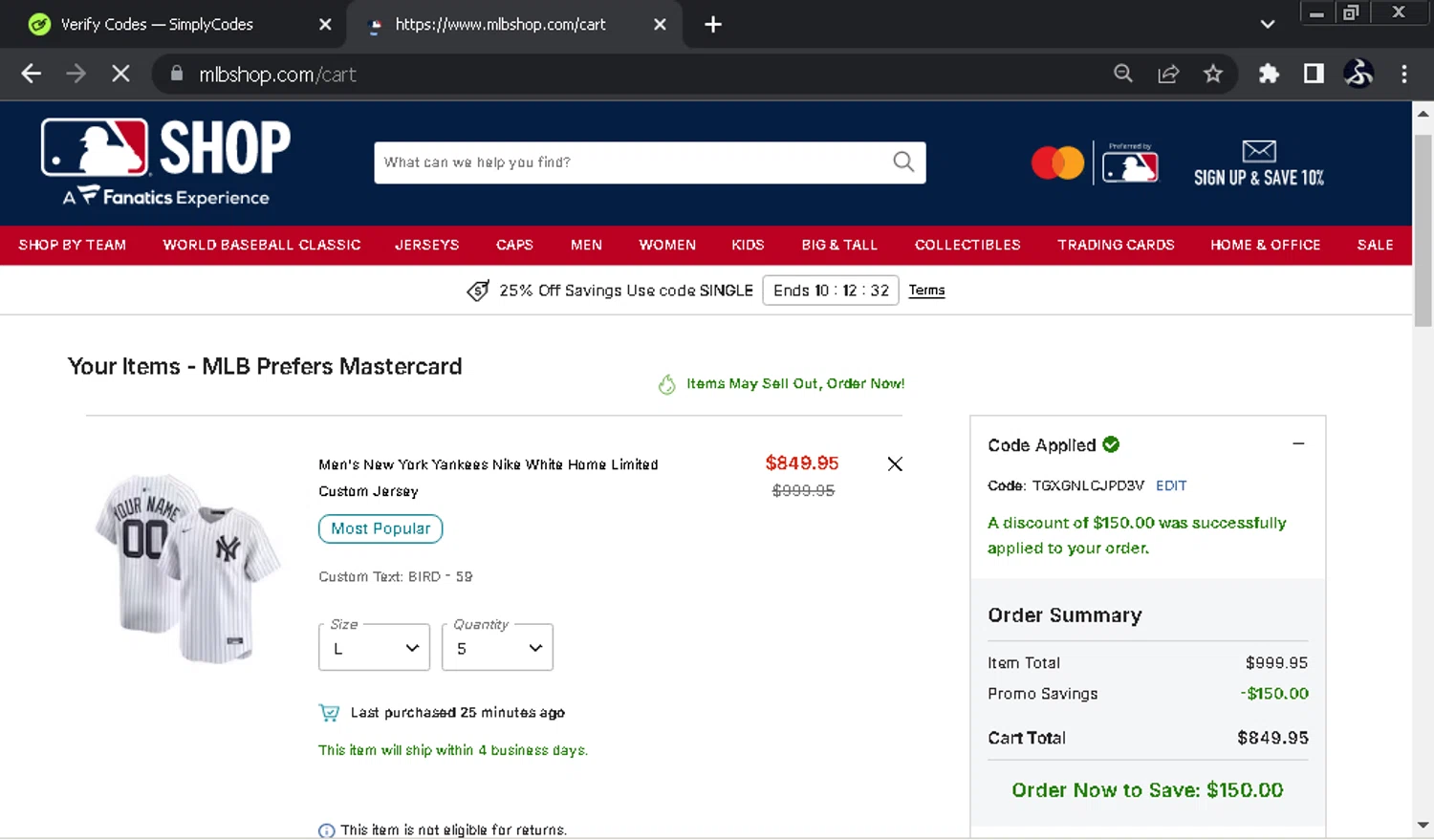The height and width of the screenshot is (840, 1434).
Task: Open the Trading Cards menu
Action: [x=1116, y=245]
